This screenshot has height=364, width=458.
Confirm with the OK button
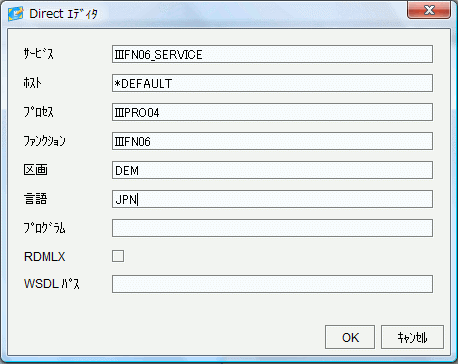coord(350,337)
